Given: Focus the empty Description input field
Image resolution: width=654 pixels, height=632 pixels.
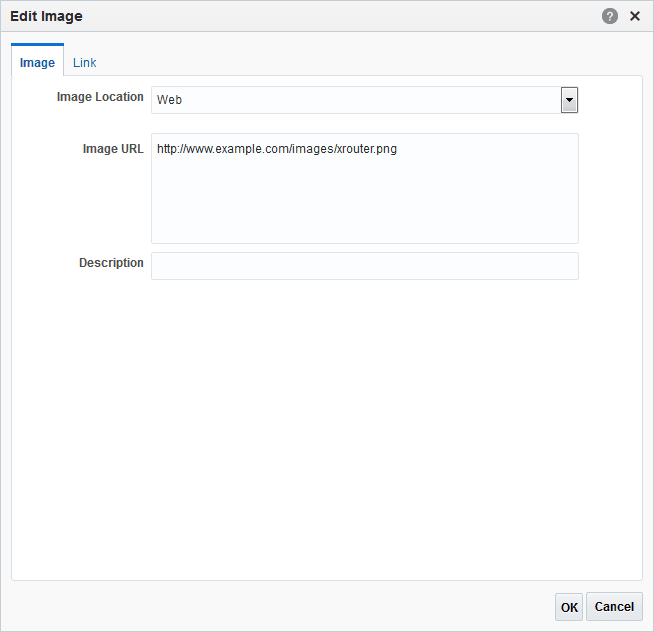Looking at the screenshot, I should click(x=364, y=265).
